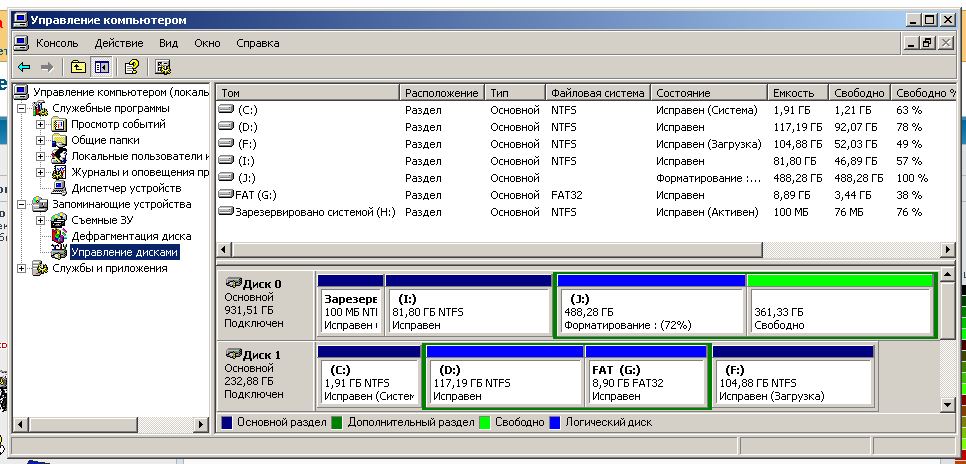Click the Settings toolbar icon at the right

163,67
